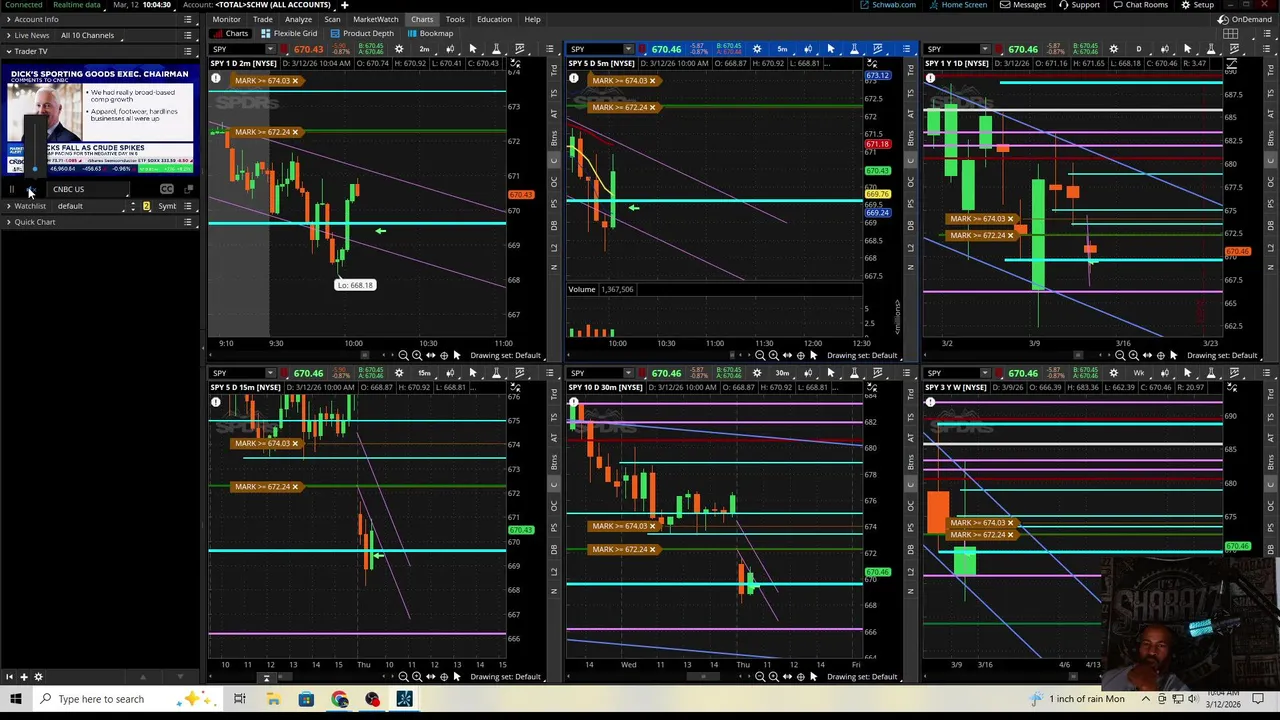Remove MARK >= 672.24 alert on 2m chart
The image size is (1280, 720).
(x=295, y=132)
